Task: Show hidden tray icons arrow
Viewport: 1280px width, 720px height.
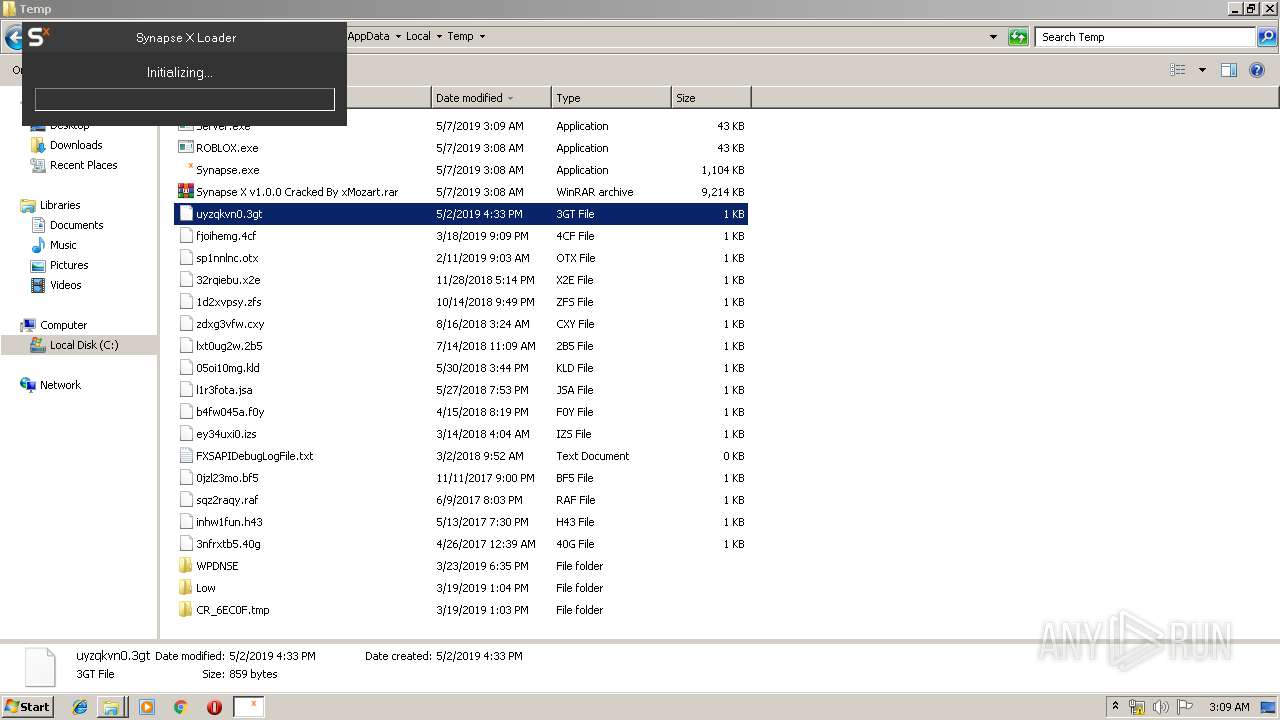Action: click(1116, 707)
